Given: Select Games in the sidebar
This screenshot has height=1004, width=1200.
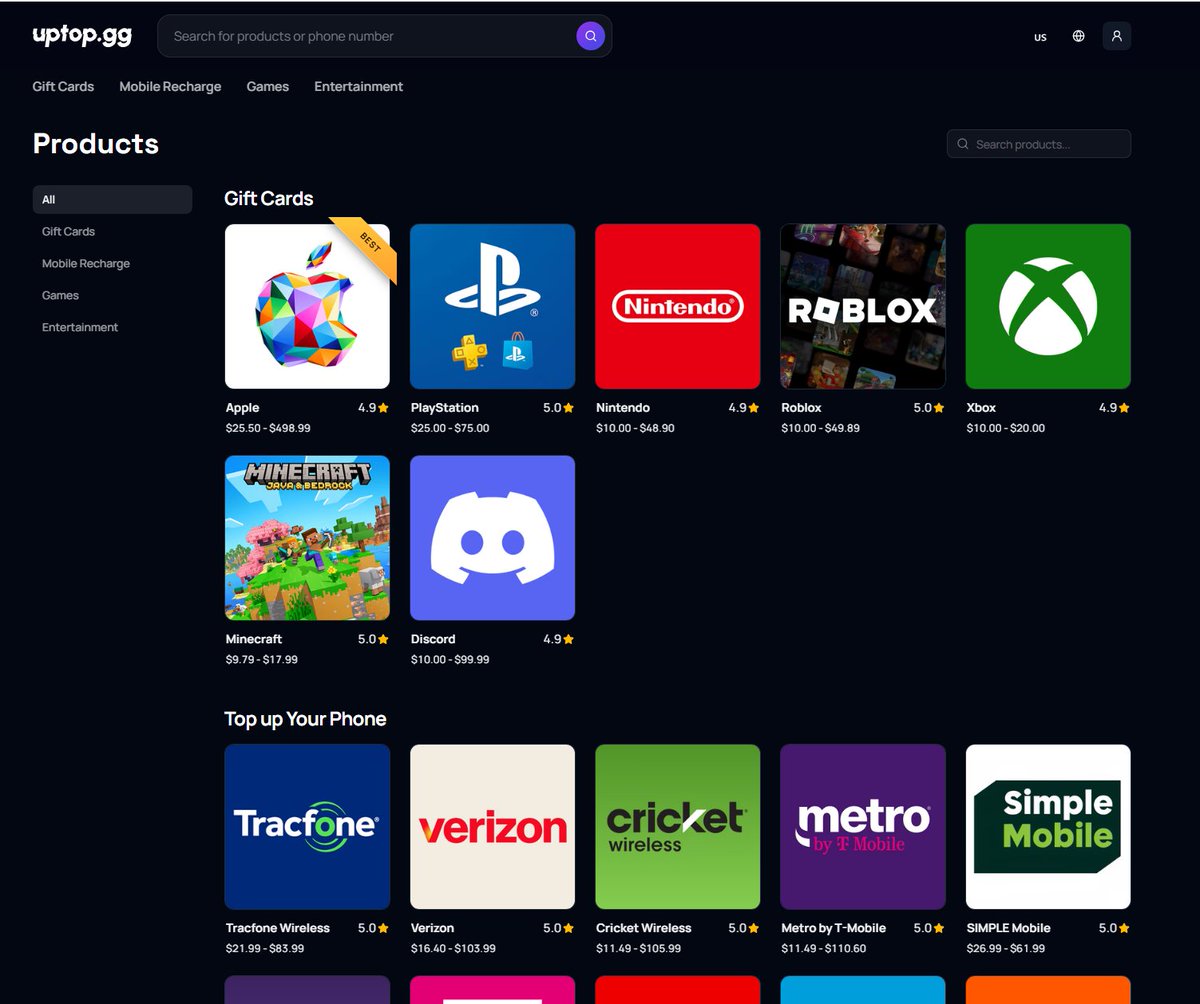Looking at the screenshot, I should [60, 295].
